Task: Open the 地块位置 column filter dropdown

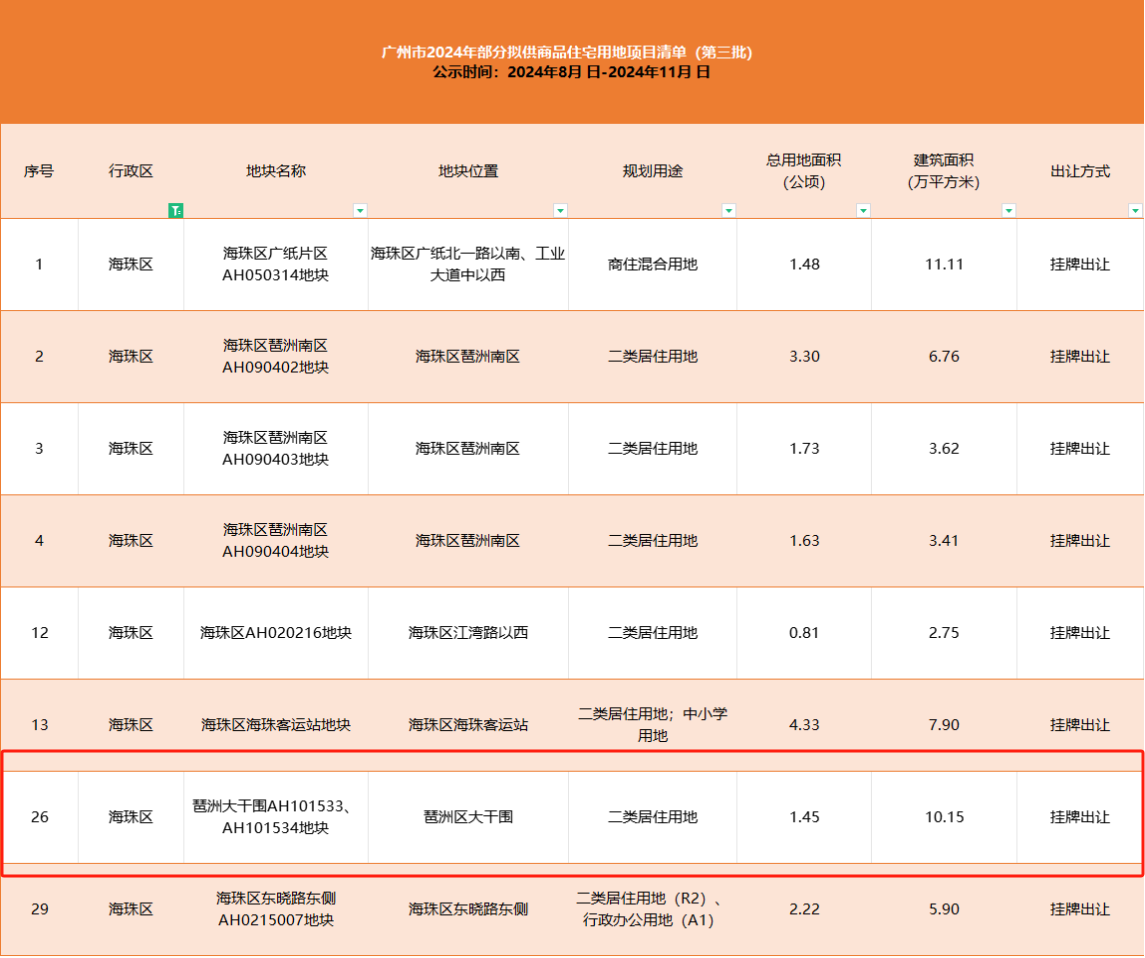Action: pyautogui.click(x=561, y=211)
